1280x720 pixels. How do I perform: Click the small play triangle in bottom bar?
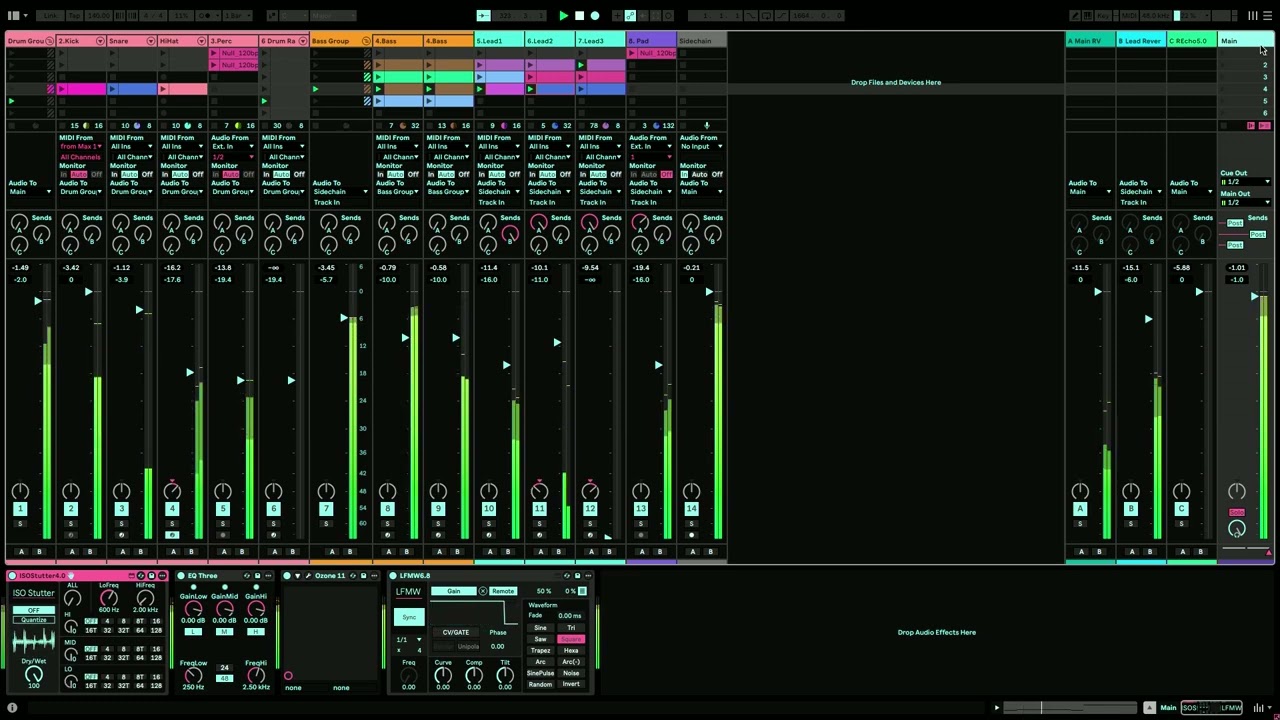pos(996,708)
